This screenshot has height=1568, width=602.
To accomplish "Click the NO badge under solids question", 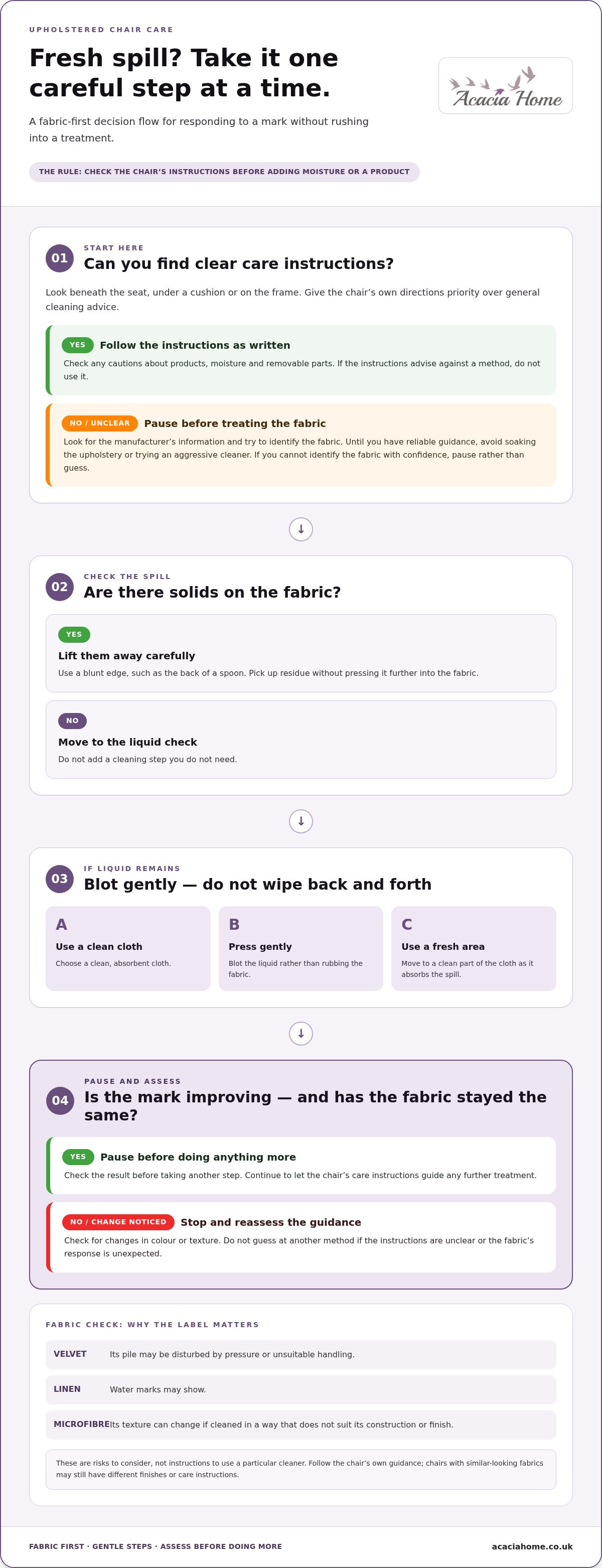I will pos(72,721).
